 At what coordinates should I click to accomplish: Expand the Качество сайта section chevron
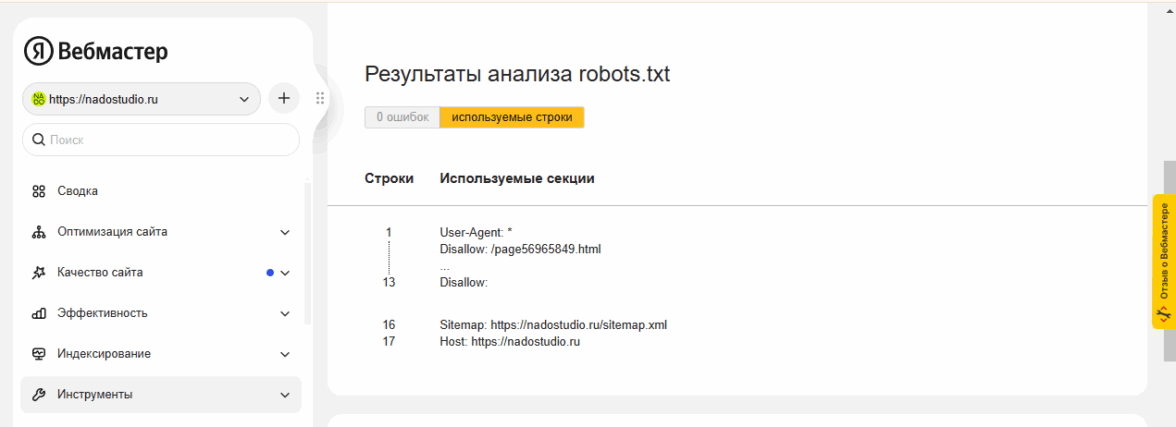(x=285, y=272)
